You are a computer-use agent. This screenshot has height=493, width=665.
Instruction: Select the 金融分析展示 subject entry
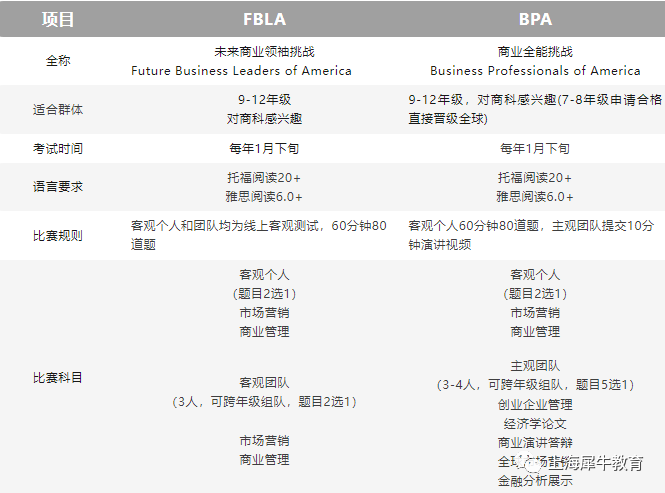[535, 481]
